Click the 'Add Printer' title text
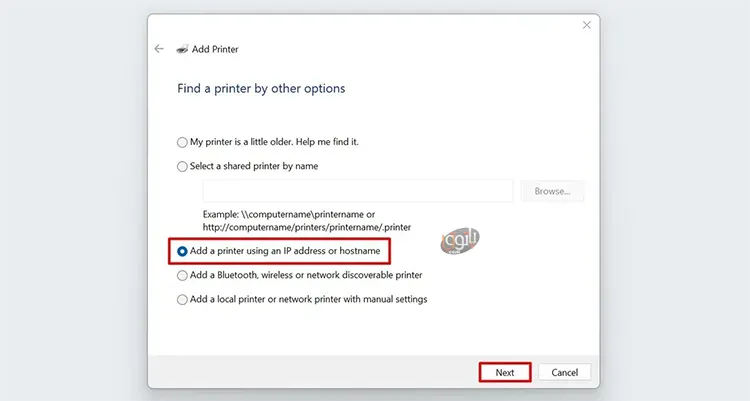 point(215,49)
